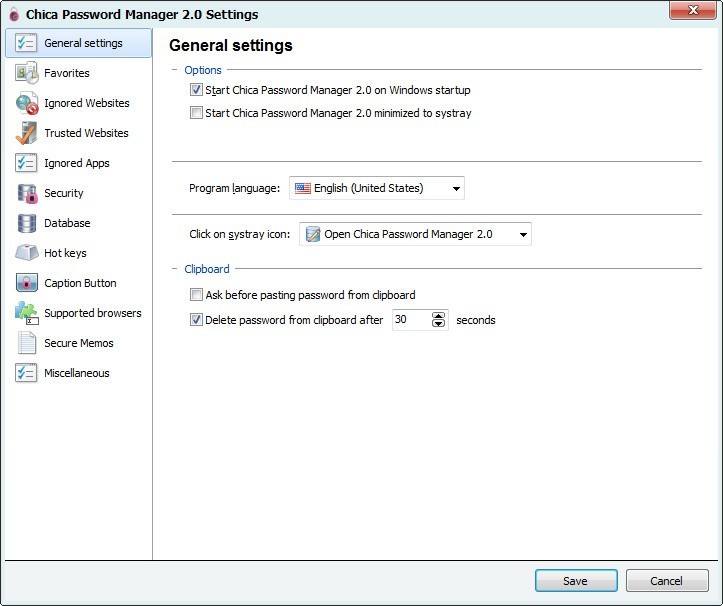Click the US flag icon in language box
Viewport: 723px width, 606px height.
pyautogui.click(x=302, y=188)
